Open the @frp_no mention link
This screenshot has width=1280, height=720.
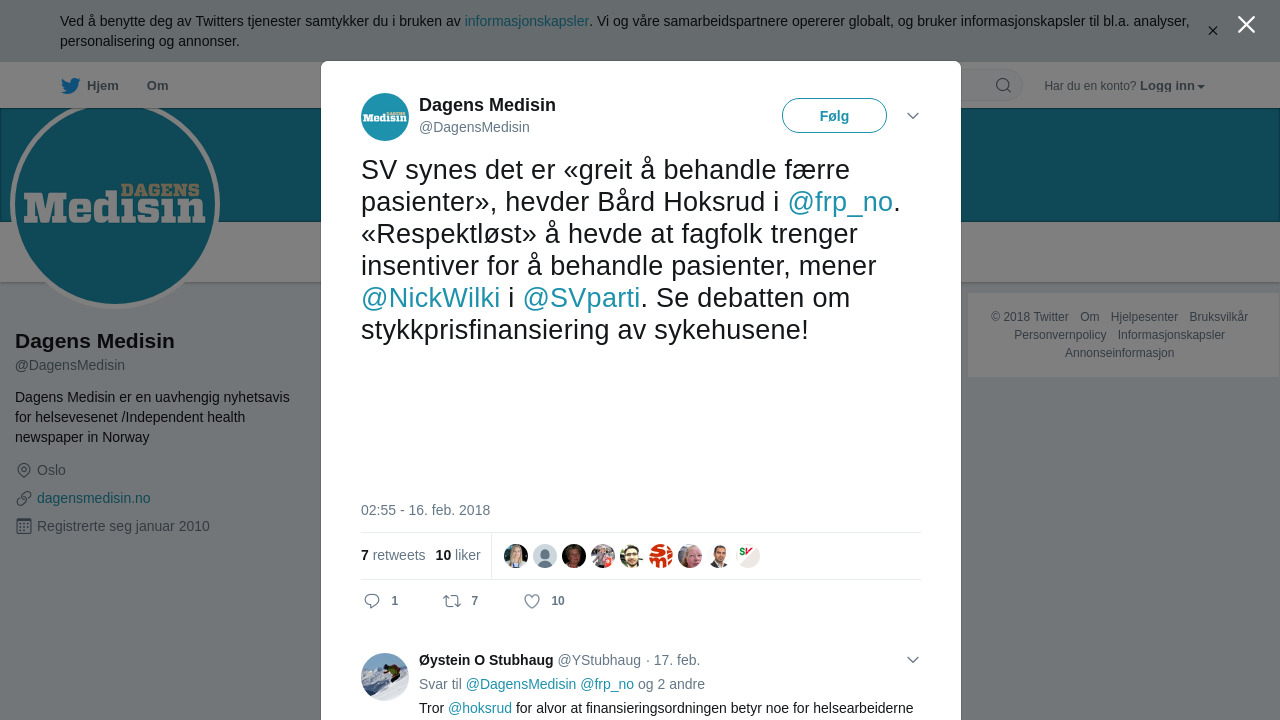[x=840, y=202]
